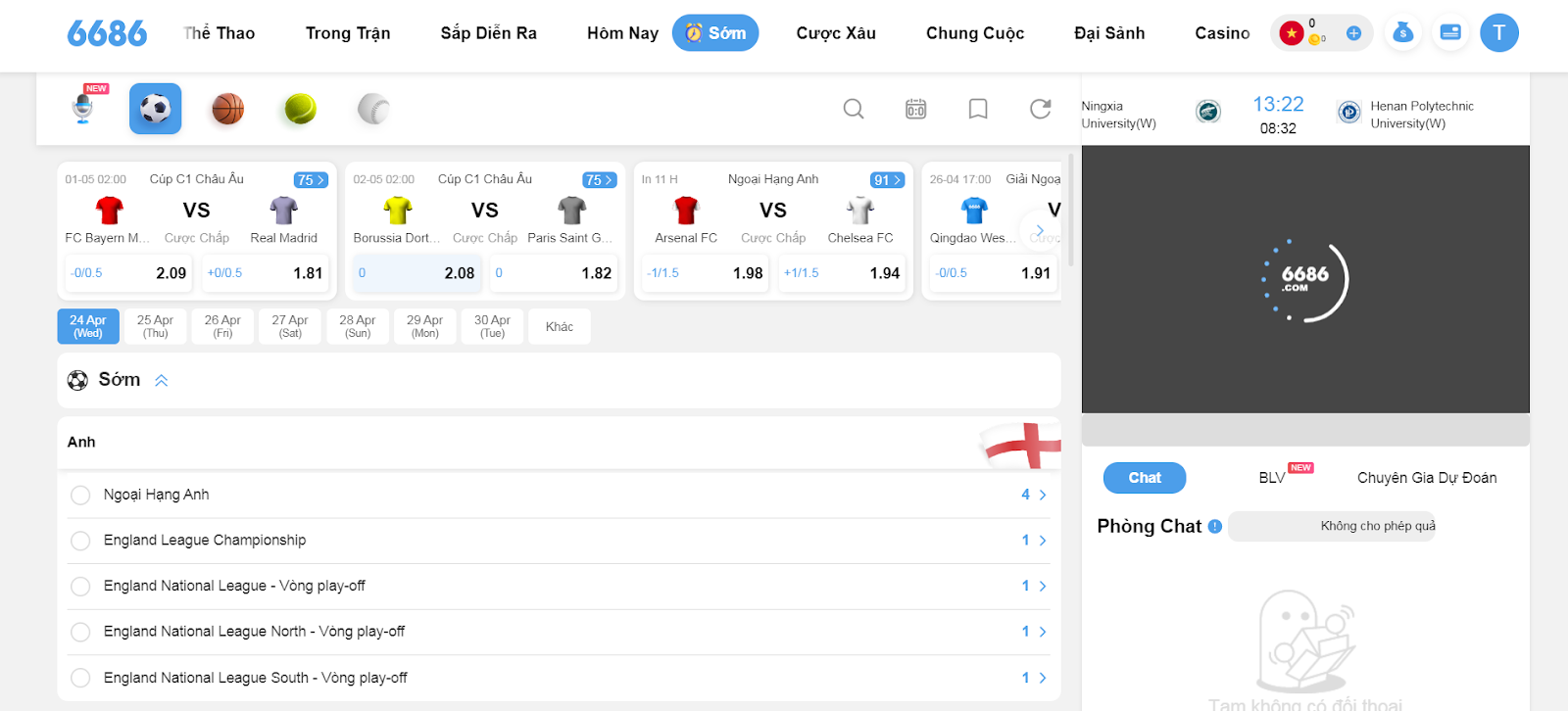Switch to BLV tab

pos(1272,478)
